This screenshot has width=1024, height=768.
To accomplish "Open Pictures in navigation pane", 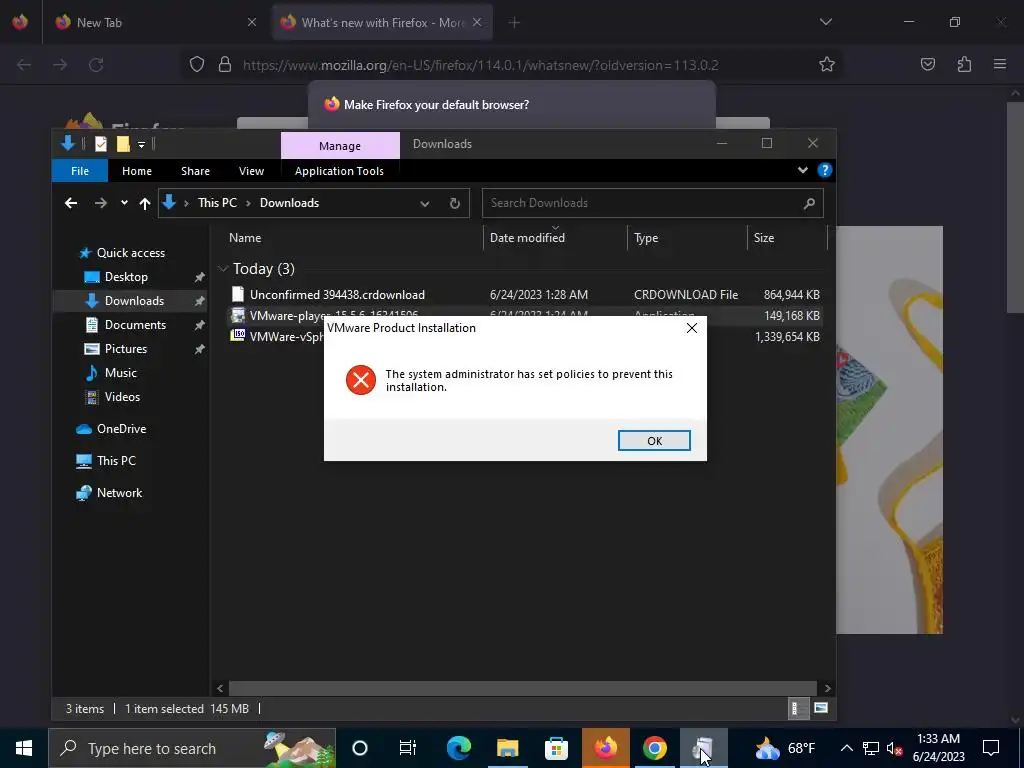I will click(125, 349).
